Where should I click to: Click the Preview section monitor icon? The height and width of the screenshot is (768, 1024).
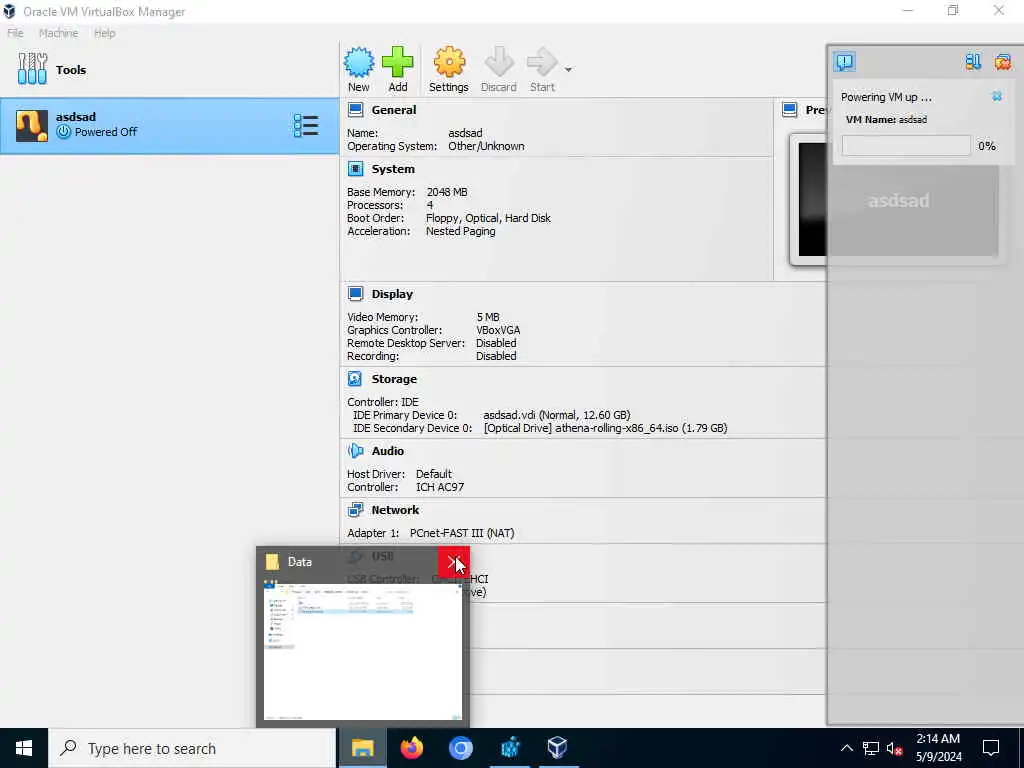790,110
